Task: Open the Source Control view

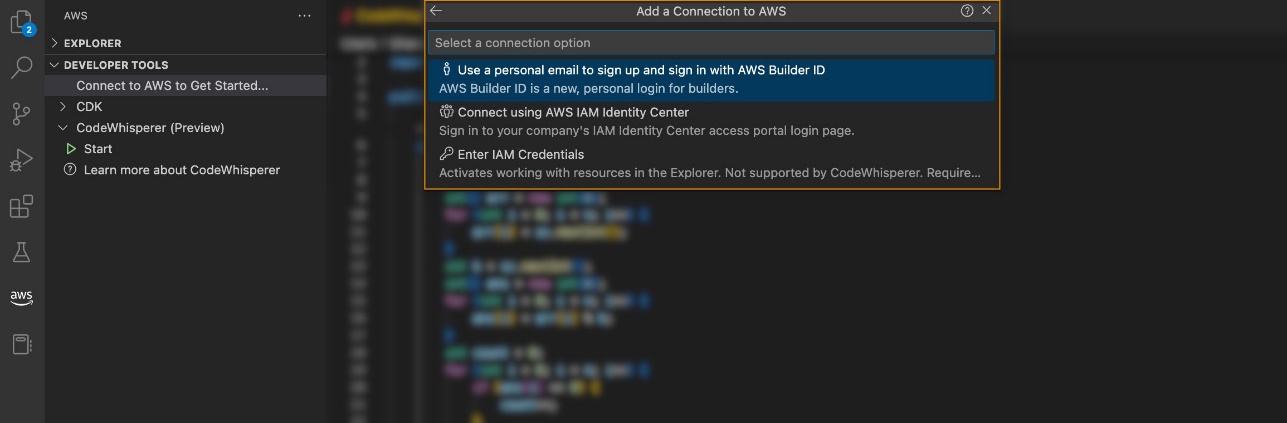Action: [x=21, y=115]
